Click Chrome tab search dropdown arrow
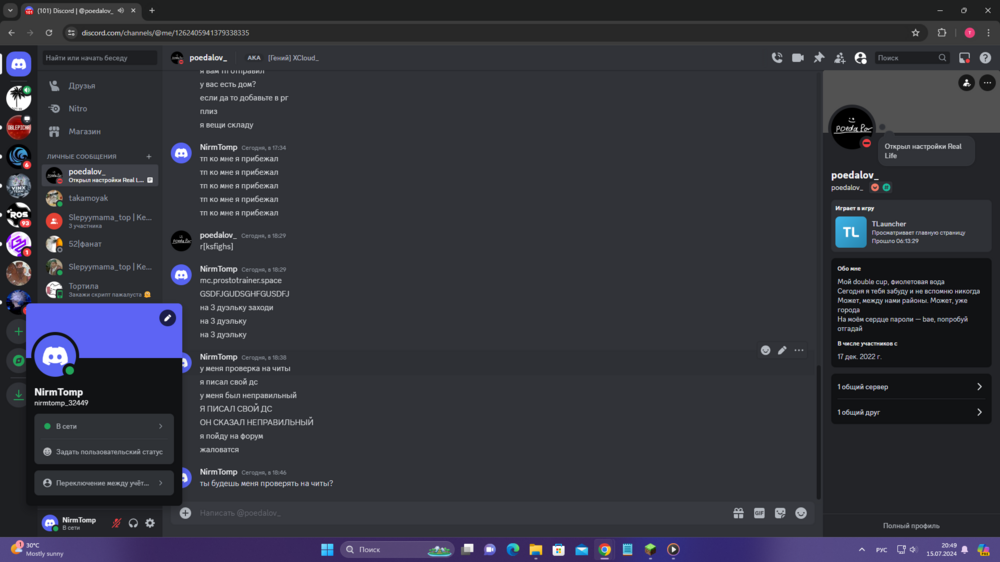 click(x=10, y=10)
